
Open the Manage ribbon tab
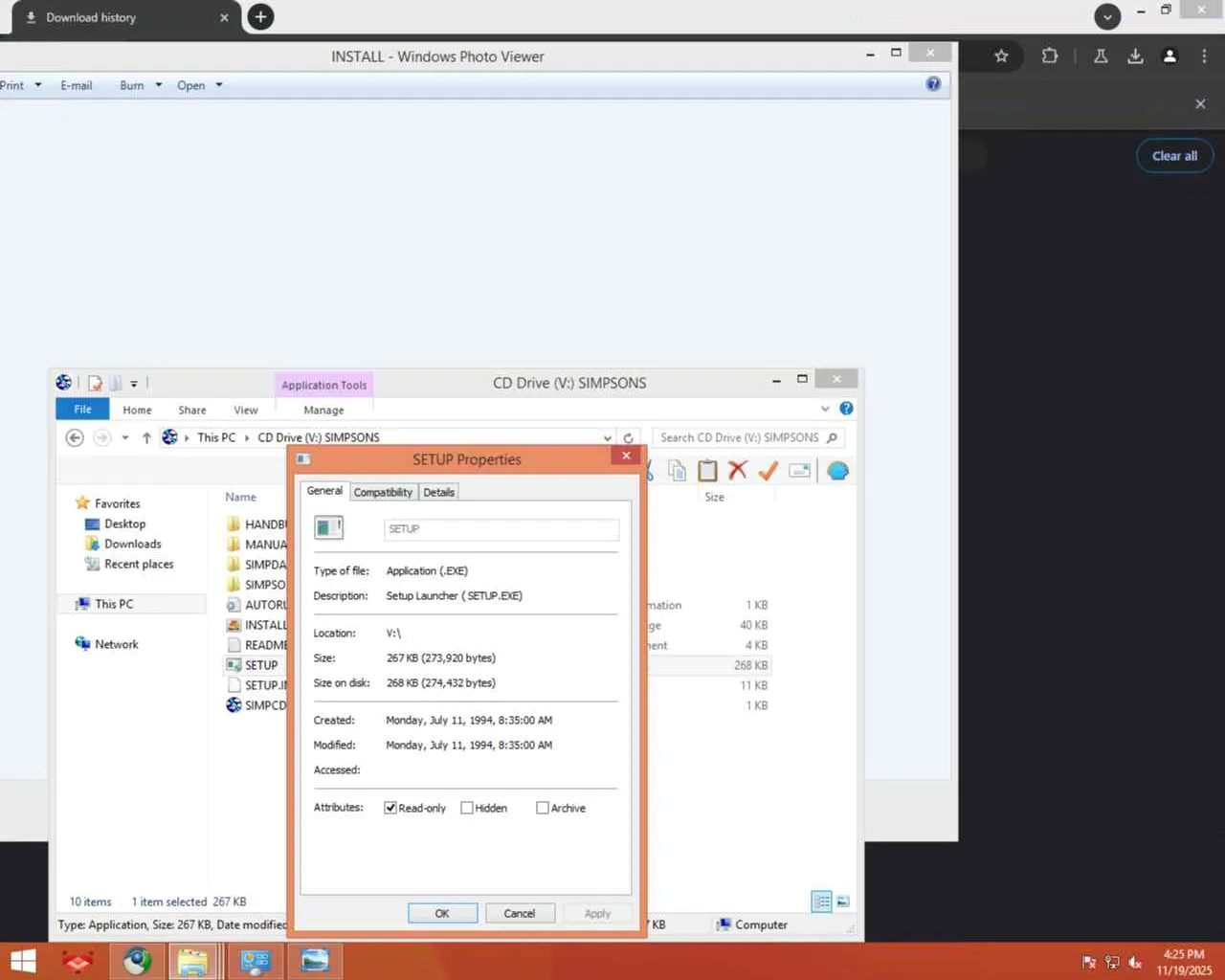click(323, 410)
